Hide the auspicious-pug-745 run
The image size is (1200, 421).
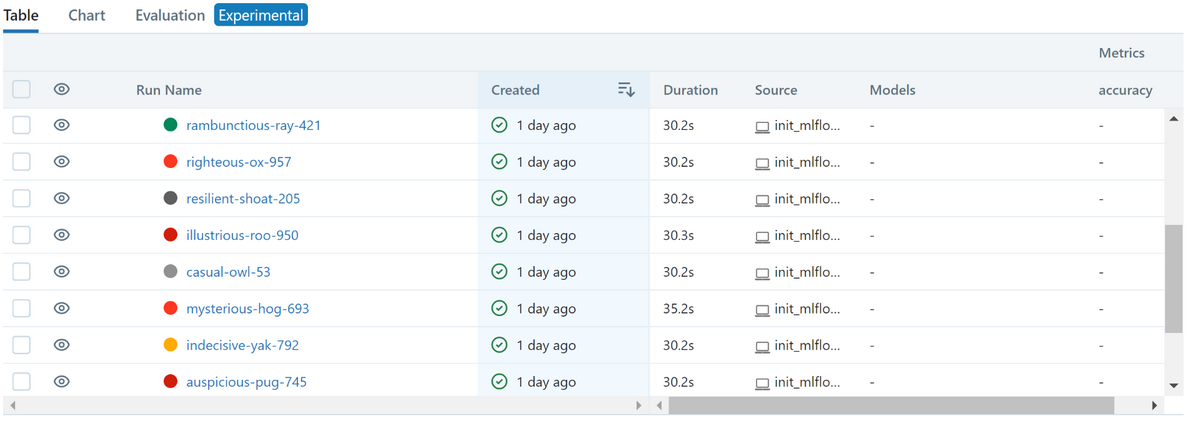pyautogui.click(x=61, y=382)
